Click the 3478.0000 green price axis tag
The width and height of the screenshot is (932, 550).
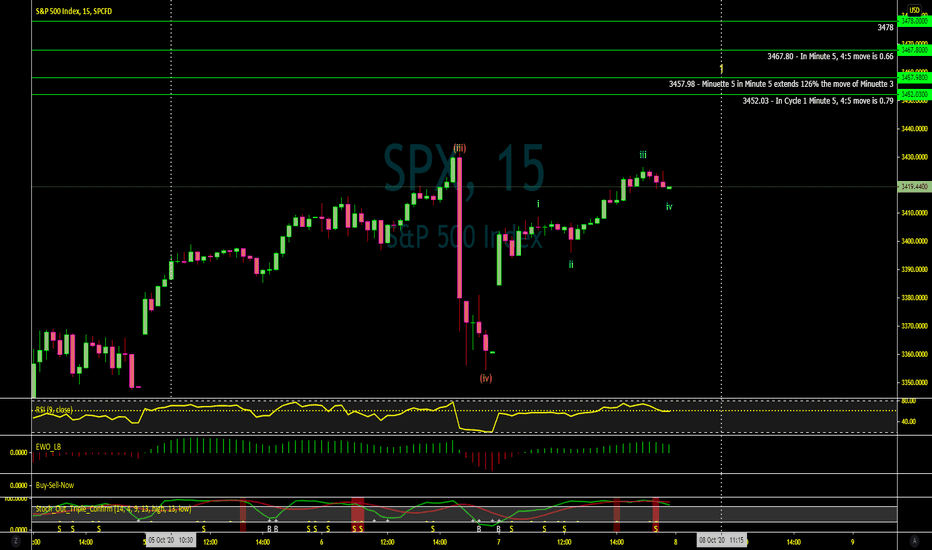(x=914, y=21)
